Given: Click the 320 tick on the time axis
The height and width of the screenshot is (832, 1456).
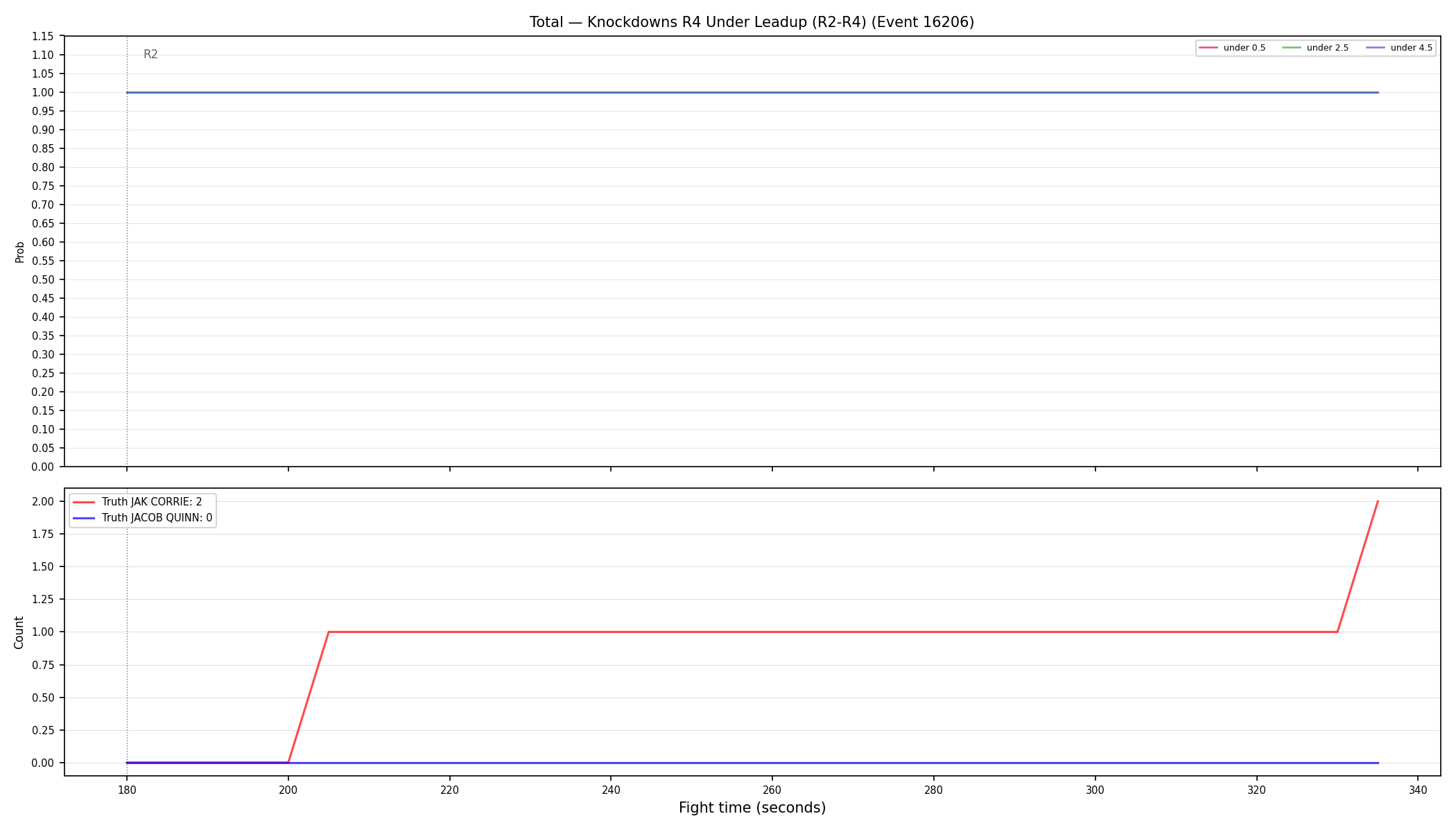Looking at the screenshot, I should pyautogui.click(x=1256, y=790).
